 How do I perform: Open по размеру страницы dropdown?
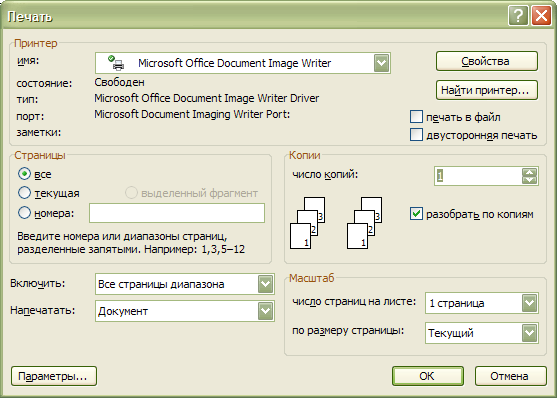point(529,333)
